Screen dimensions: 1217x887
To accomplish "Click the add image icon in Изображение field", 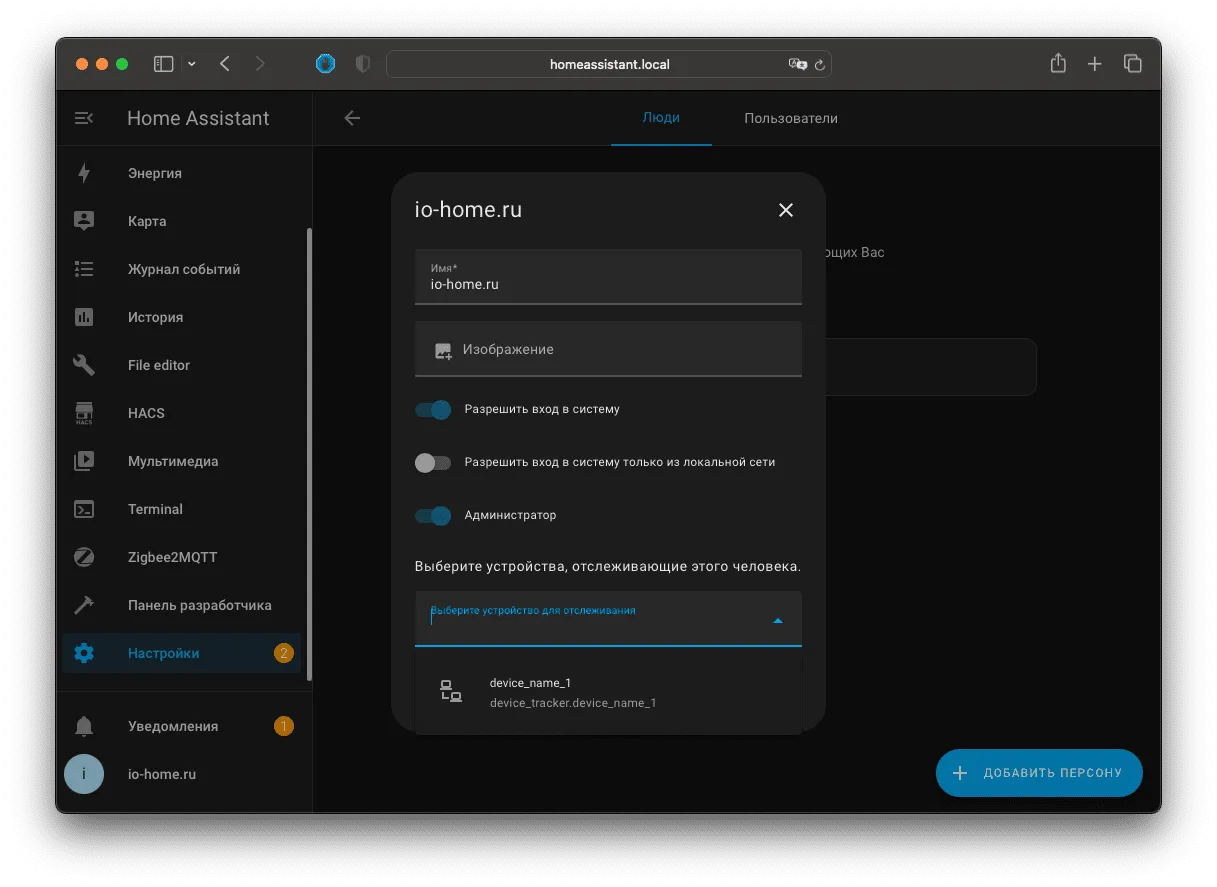I will (x=443, y=351).
